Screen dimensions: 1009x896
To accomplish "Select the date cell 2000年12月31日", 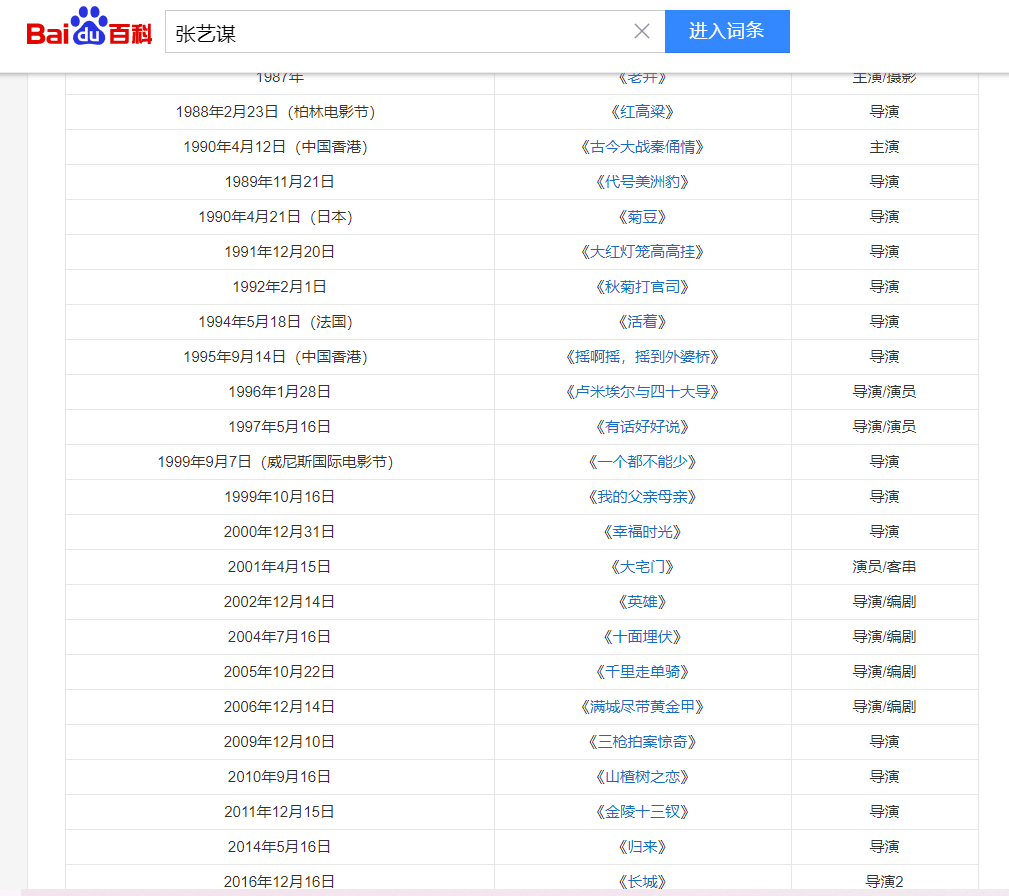I will 279,532.
